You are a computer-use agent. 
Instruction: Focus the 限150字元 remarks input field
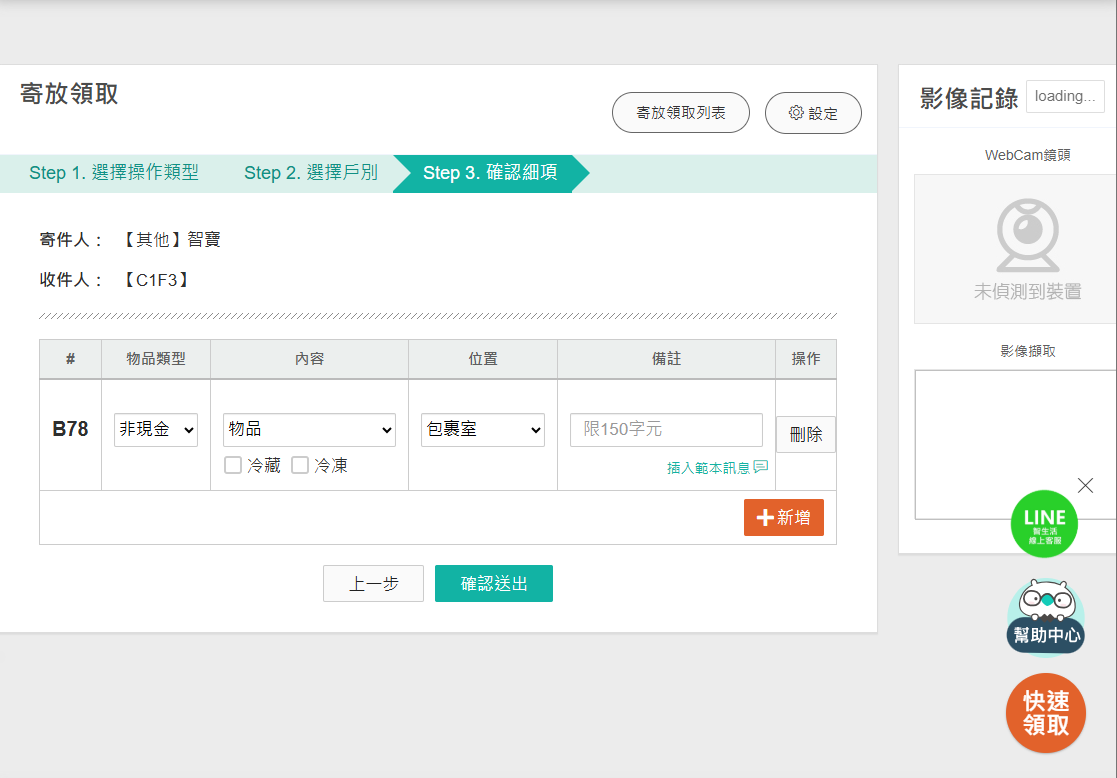tap(666, 430)
